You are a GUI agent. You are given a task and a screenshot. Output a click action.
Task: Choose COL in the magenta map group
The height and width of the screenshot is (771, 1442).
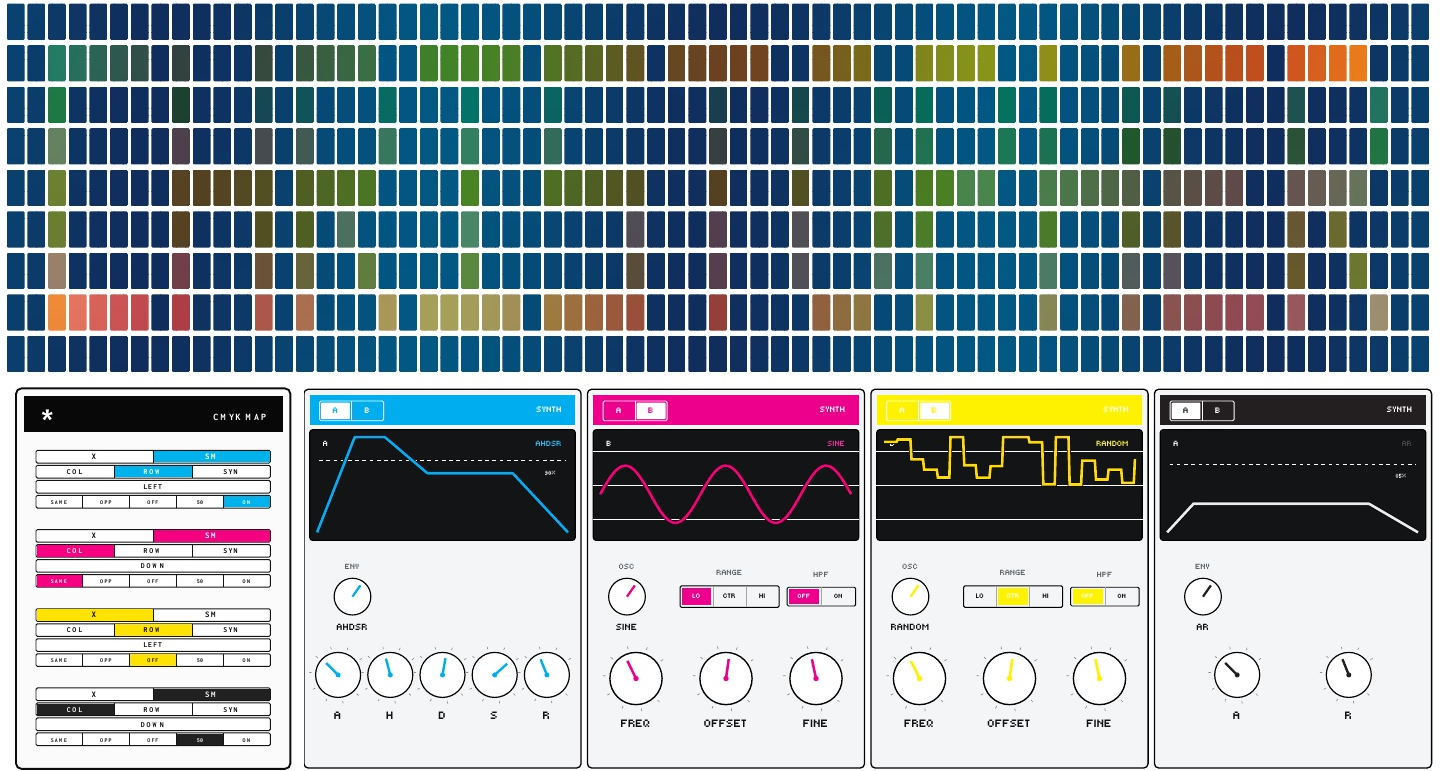(75, 550)
